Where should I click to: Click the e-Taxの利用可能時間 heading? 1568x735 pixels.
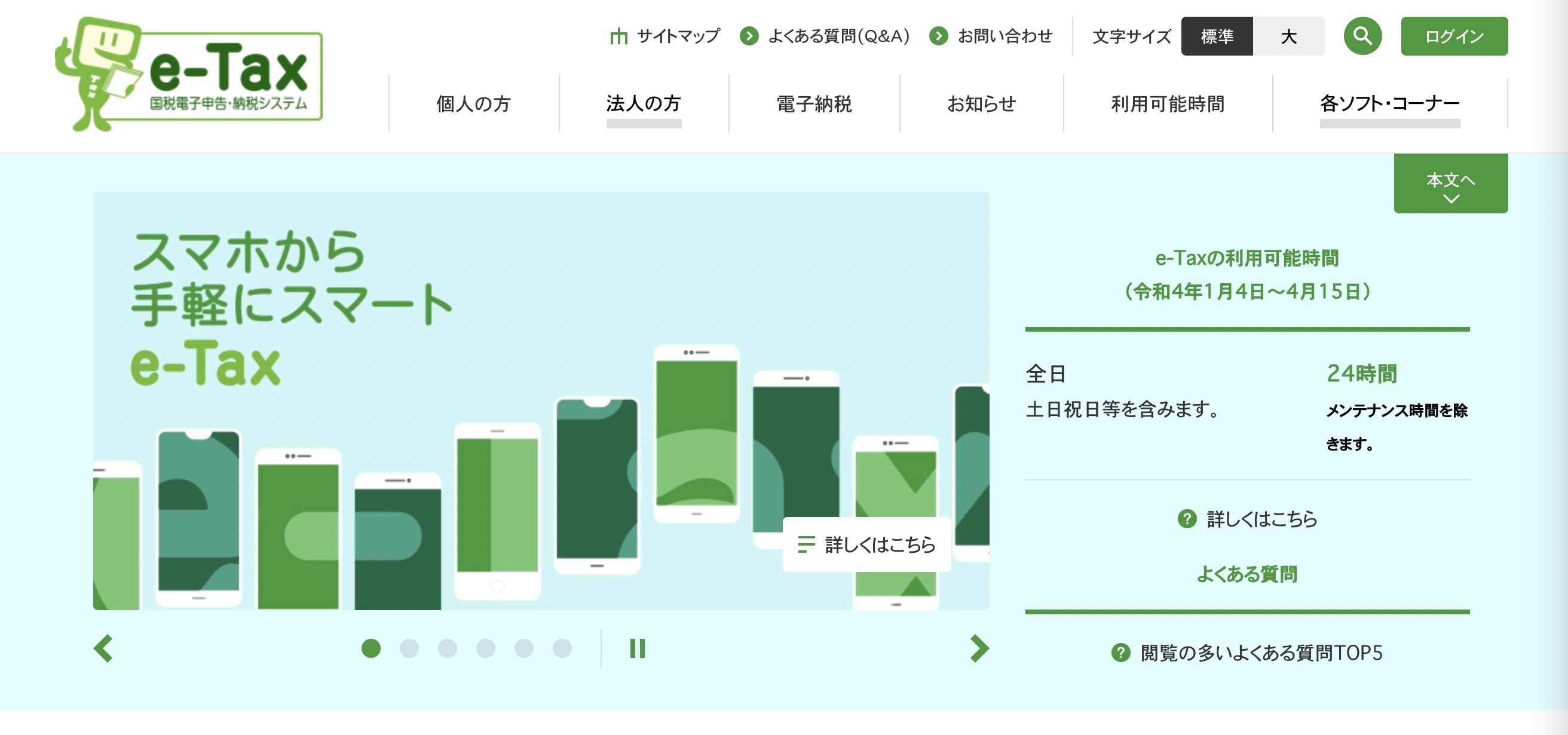click(x=1247, y=274)
